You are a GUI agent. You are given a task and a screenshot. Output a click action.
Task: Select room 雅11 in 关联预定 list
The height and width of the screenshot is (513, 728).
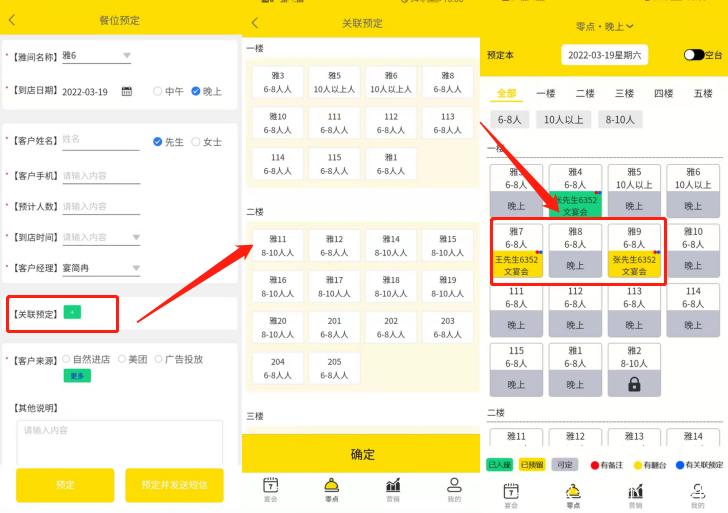click(x=278, y=246)
